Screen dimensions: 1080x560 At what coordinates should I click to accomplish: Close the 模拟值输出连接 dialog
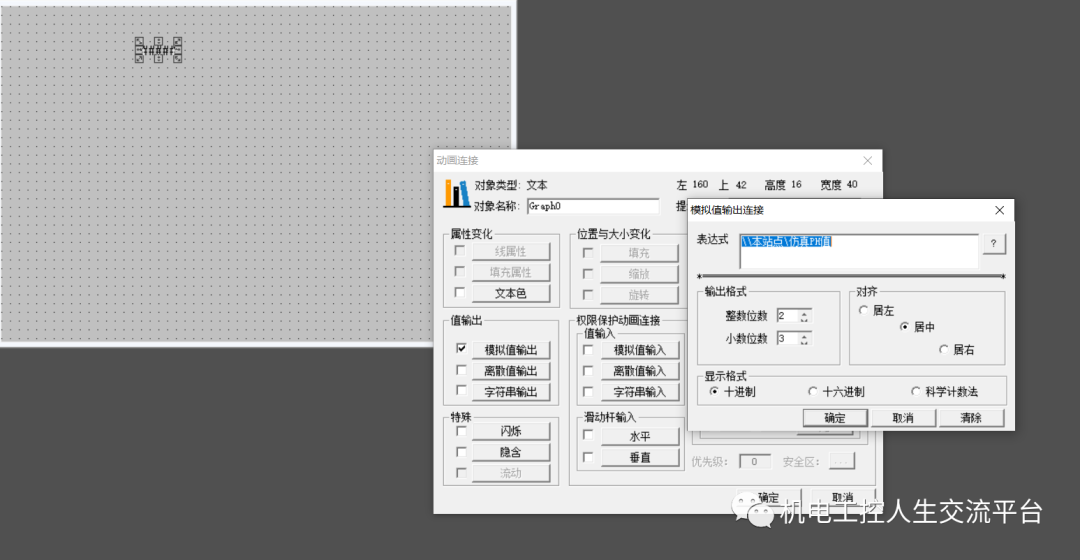(x=999, y=210)
